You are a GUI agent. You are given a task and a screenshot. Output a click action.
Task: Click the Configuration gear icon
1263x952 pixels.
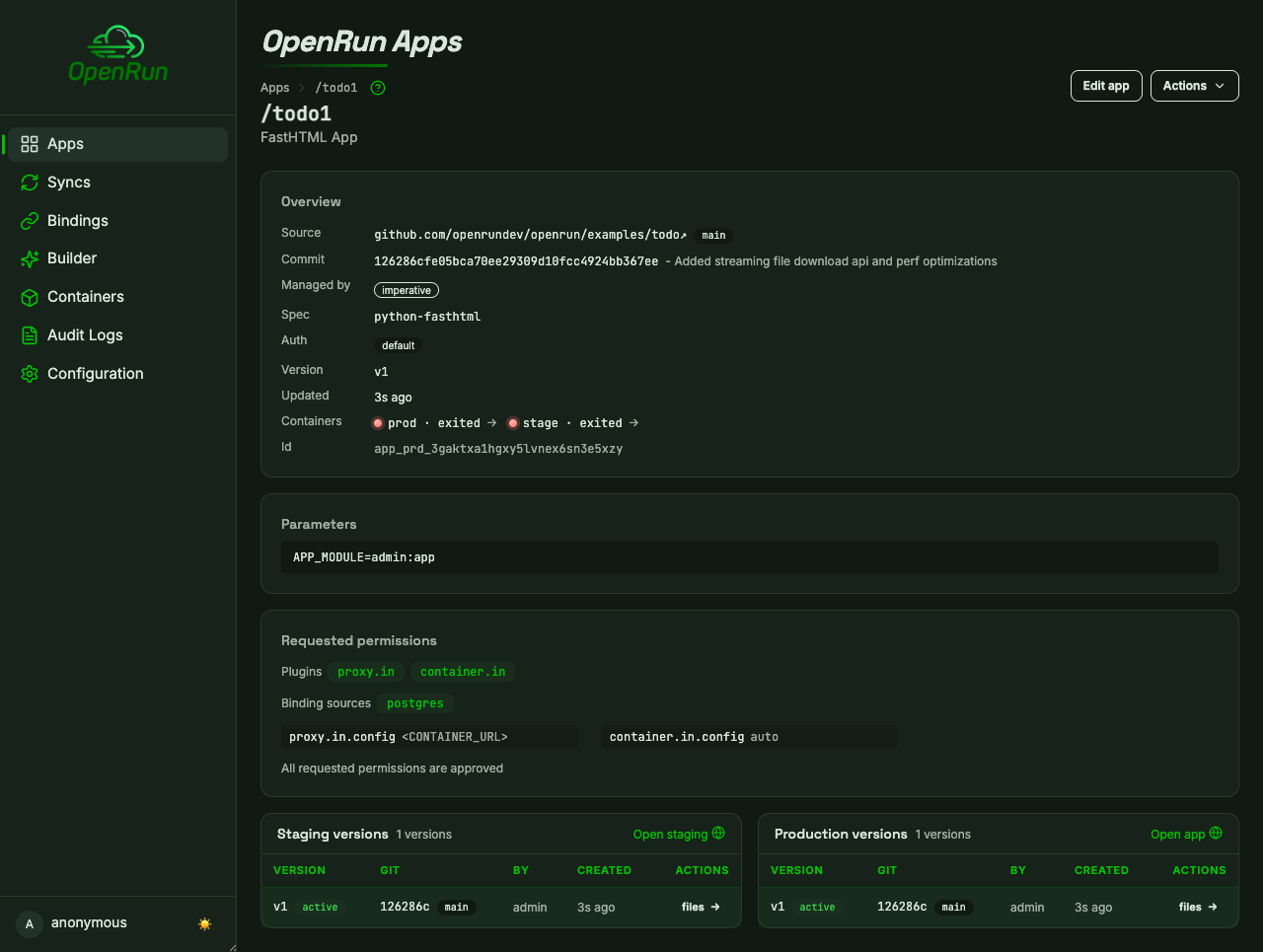coord(30,374)
